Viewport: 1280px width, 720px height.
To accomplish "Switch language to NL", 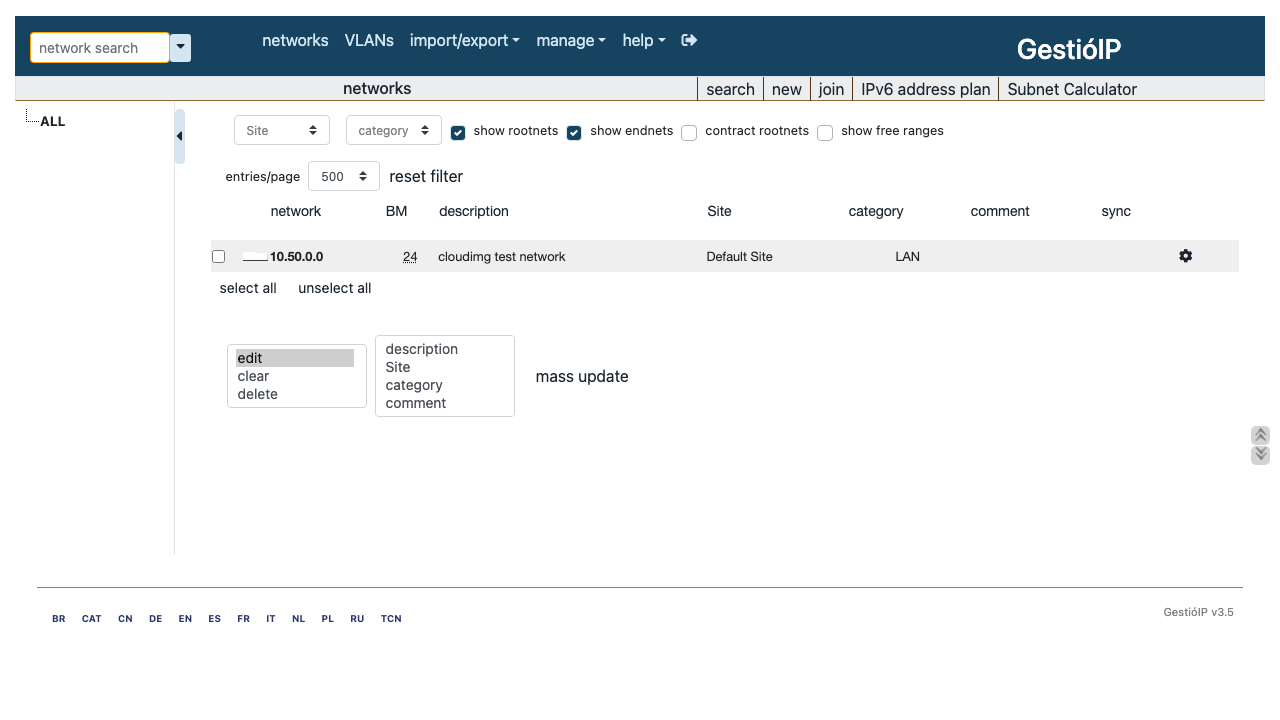I will click(x=298, y=619).
